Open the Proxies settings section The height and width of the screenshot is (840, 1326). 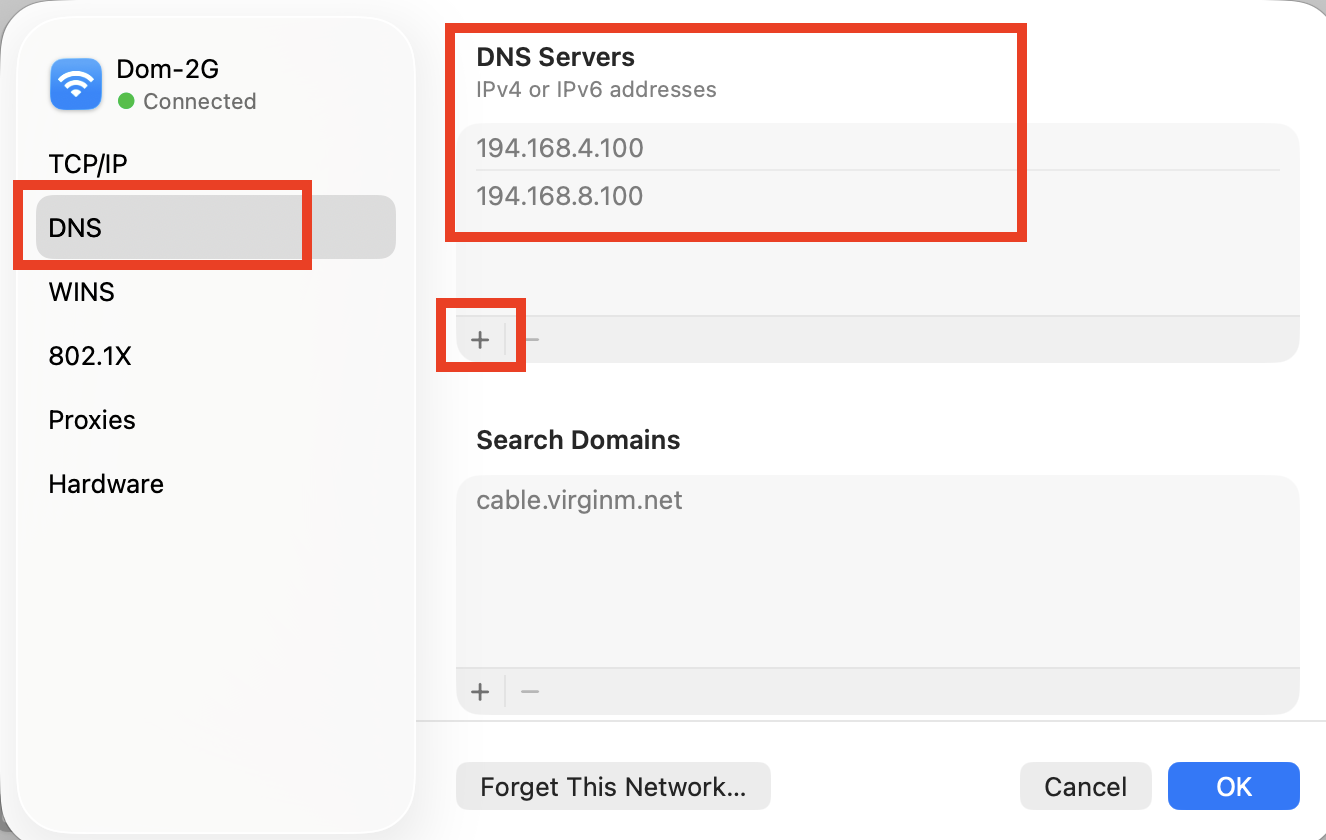[x=91, y=419]
